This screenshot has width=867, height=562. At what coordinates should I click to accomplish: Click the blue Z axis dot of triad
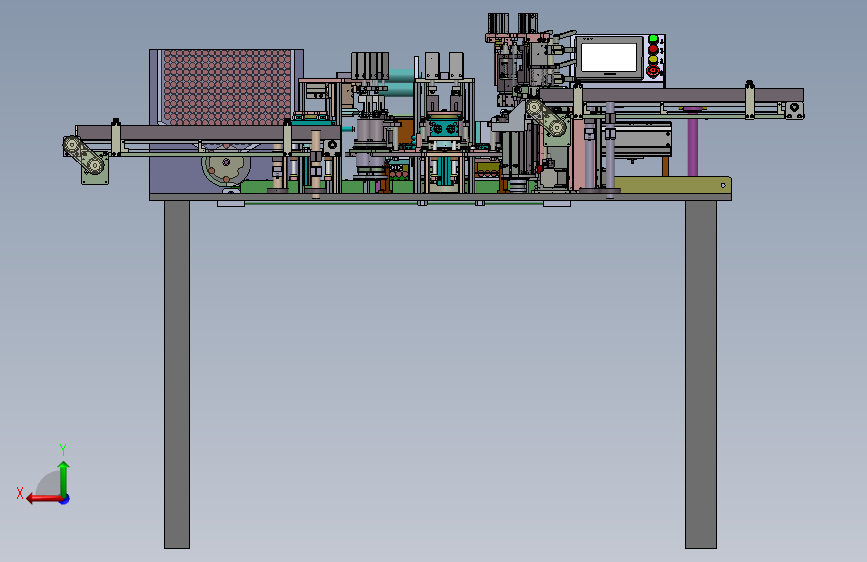click(x=65, y=499)
